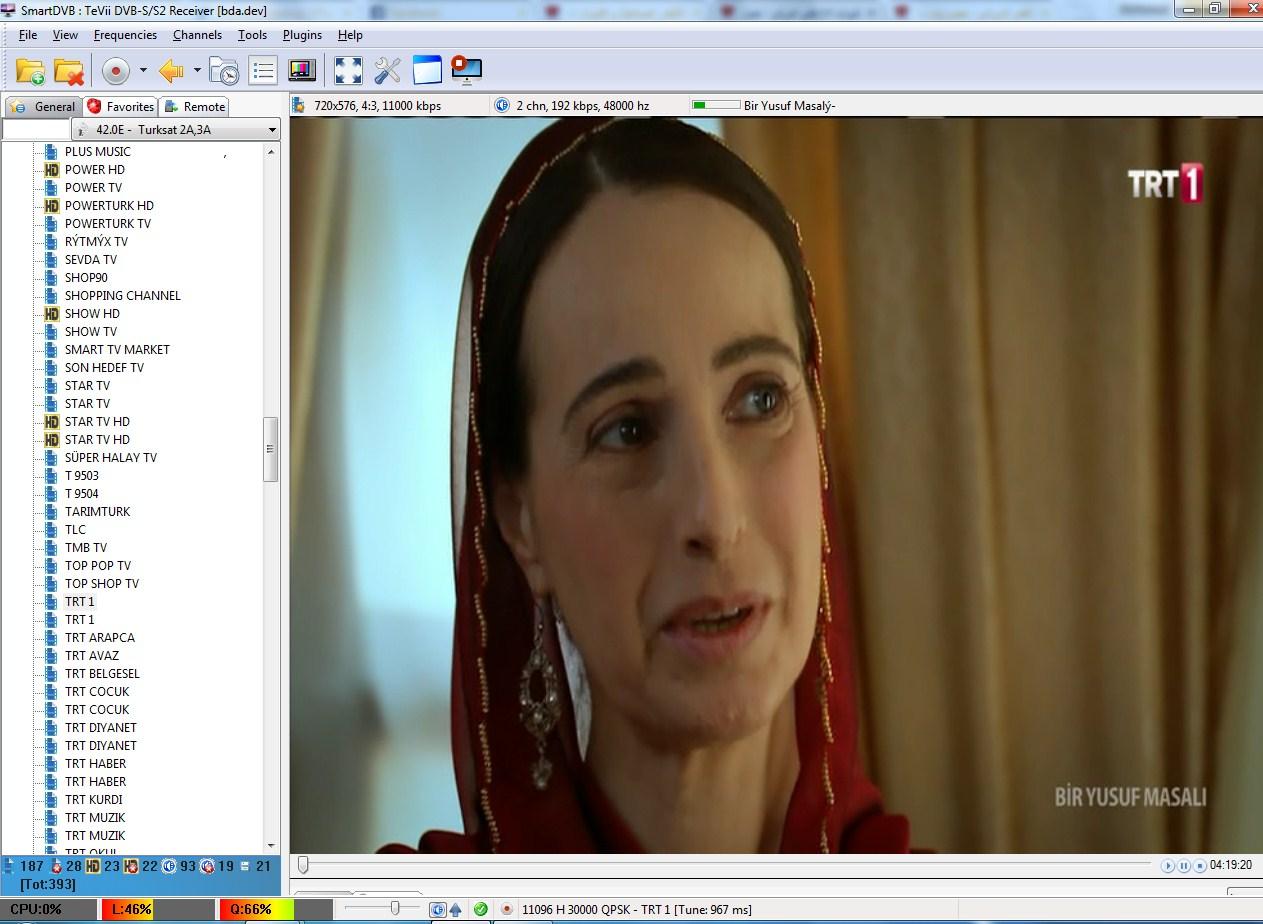
Task: Click the video info icon beside 720x576
Action: coord(299,105)
